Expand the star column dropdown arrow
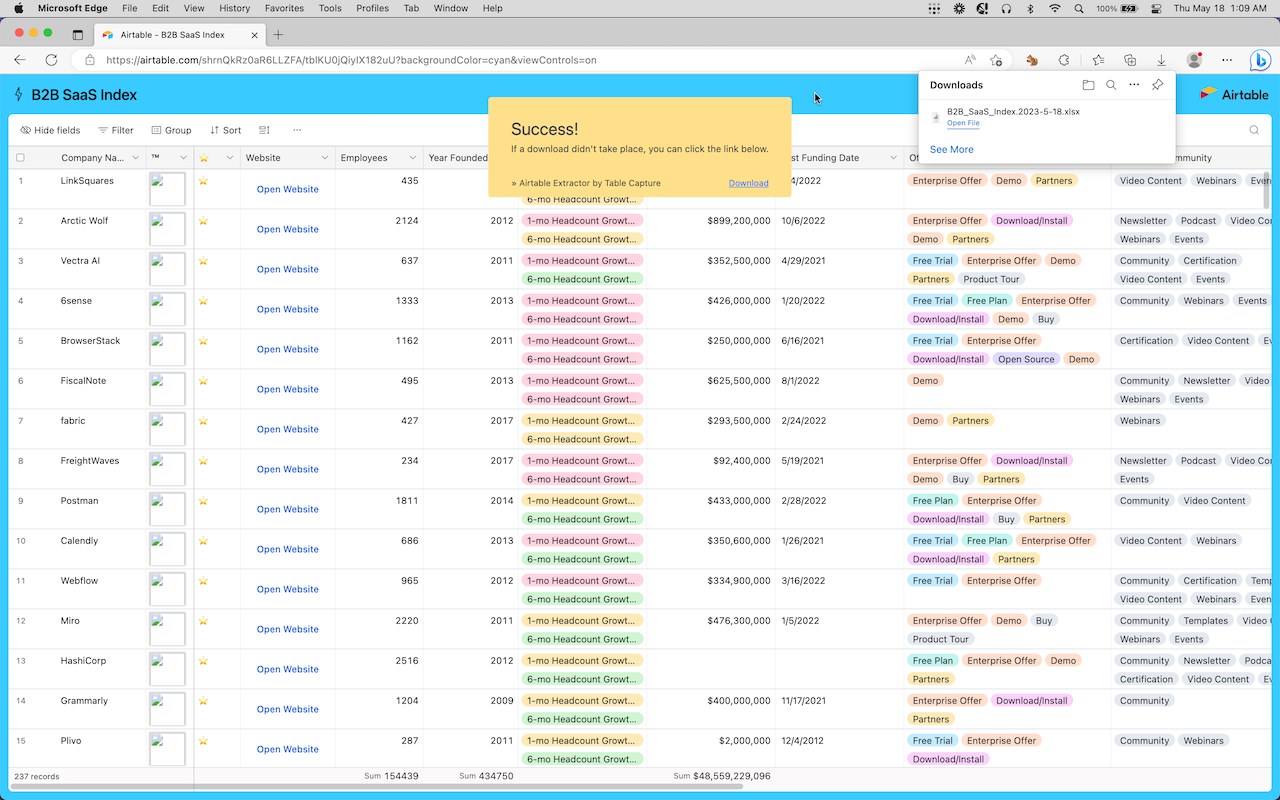This screenshot has height=800, width=1280. tap(230, 158)
